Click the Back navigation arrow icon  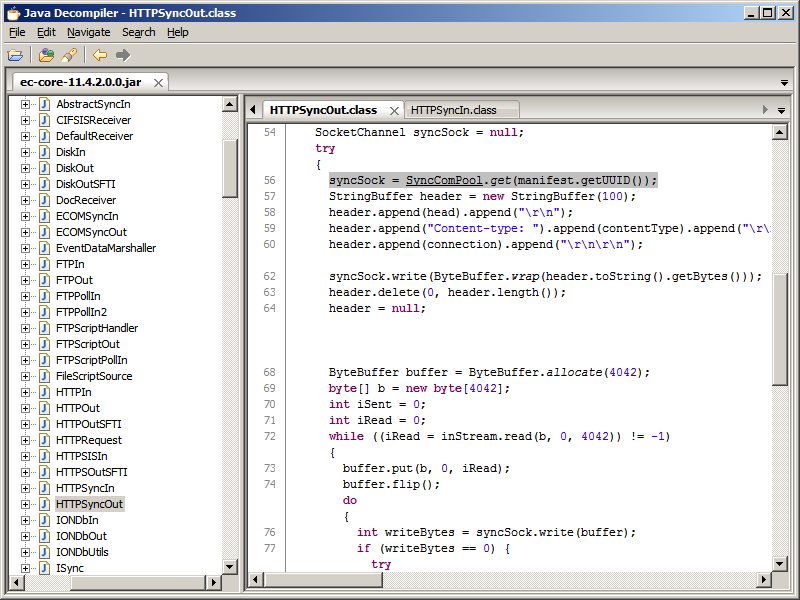coord(100,55)
